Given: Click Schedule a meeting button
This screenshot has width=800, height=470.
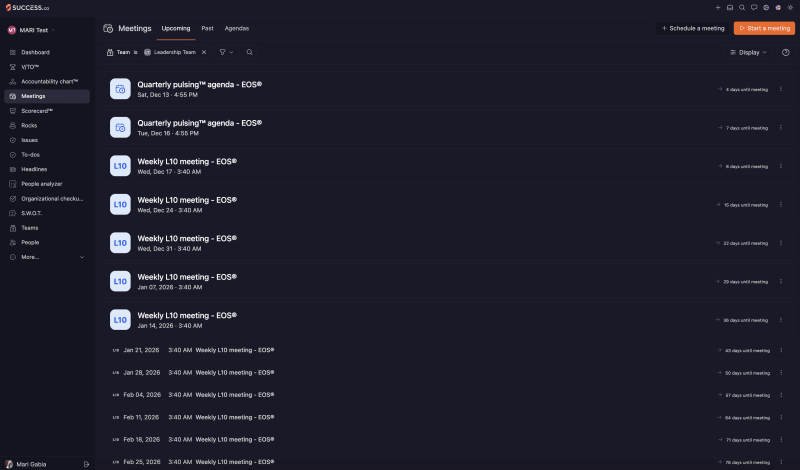Looking at the screenshot, I should [x=693, y=29].
